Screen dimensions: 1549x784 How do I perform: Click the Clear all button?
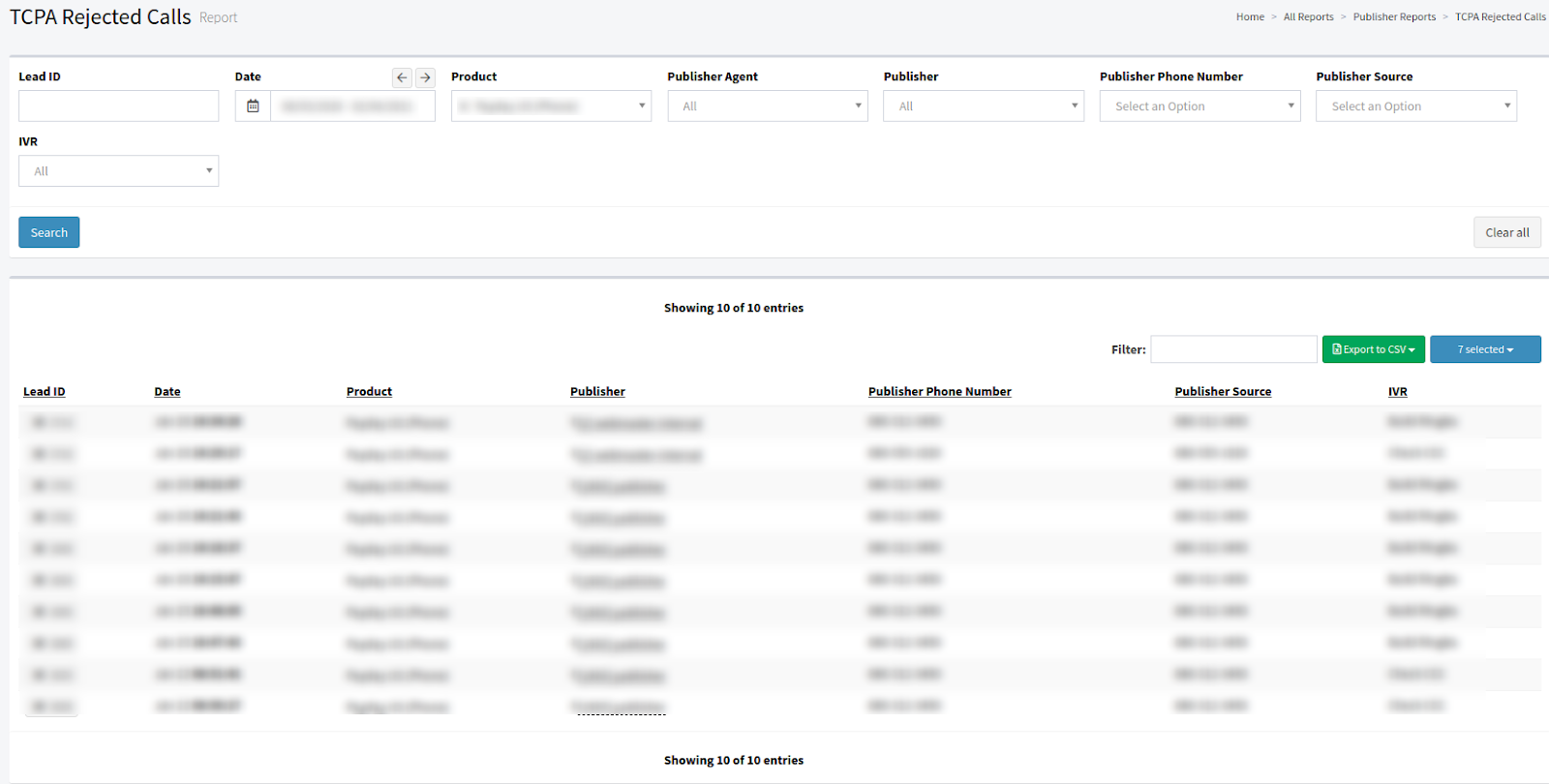point(1507,232)
